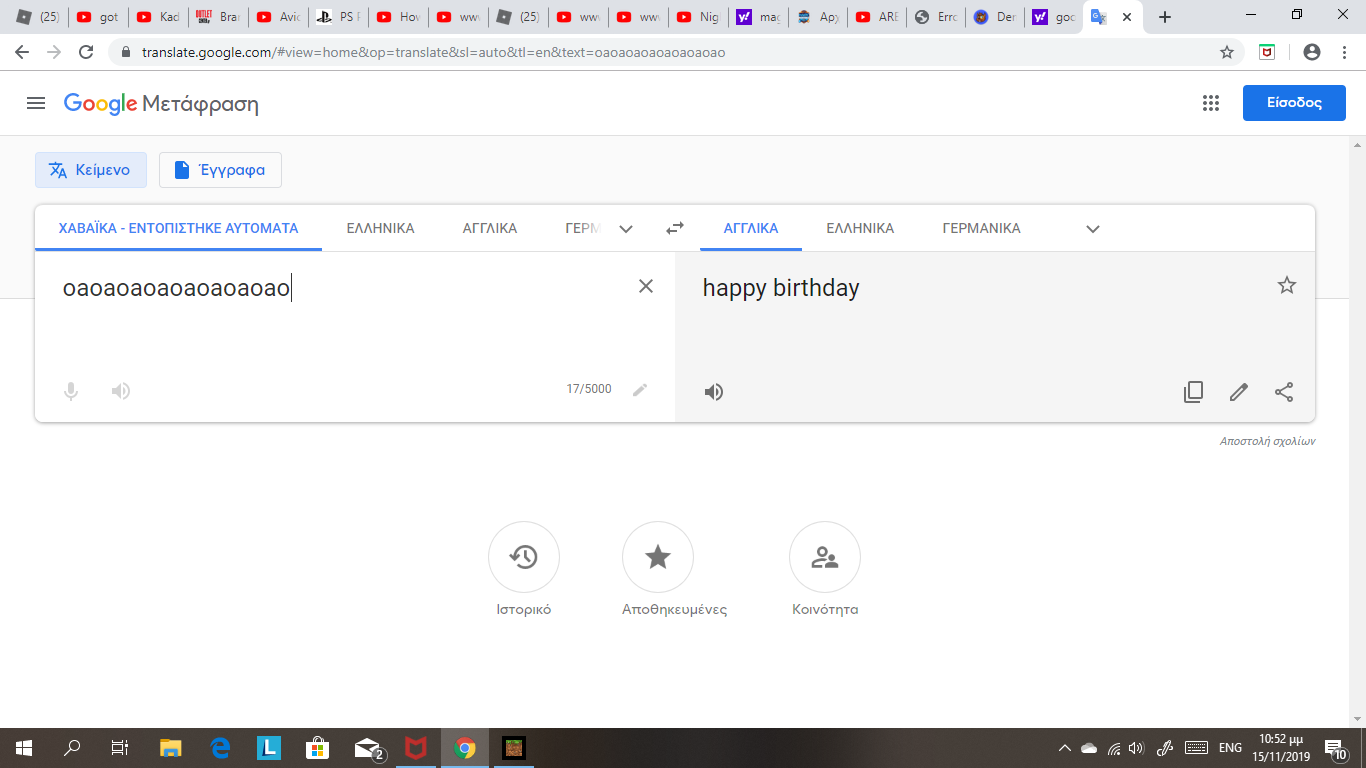Image resolution: width=1366 pixels, height=768 pixels.
Task: Switch to the Nig YouTube tab
Action: coord(698,17)
